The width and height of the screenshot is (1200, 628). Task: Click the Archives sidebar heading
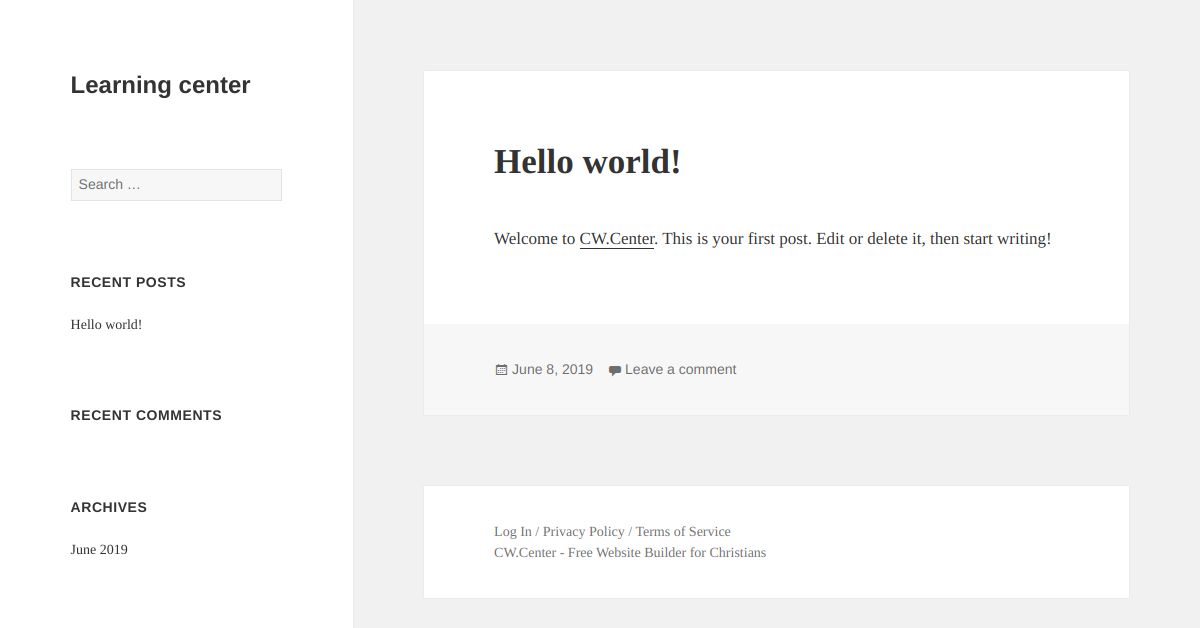point(109,507)
